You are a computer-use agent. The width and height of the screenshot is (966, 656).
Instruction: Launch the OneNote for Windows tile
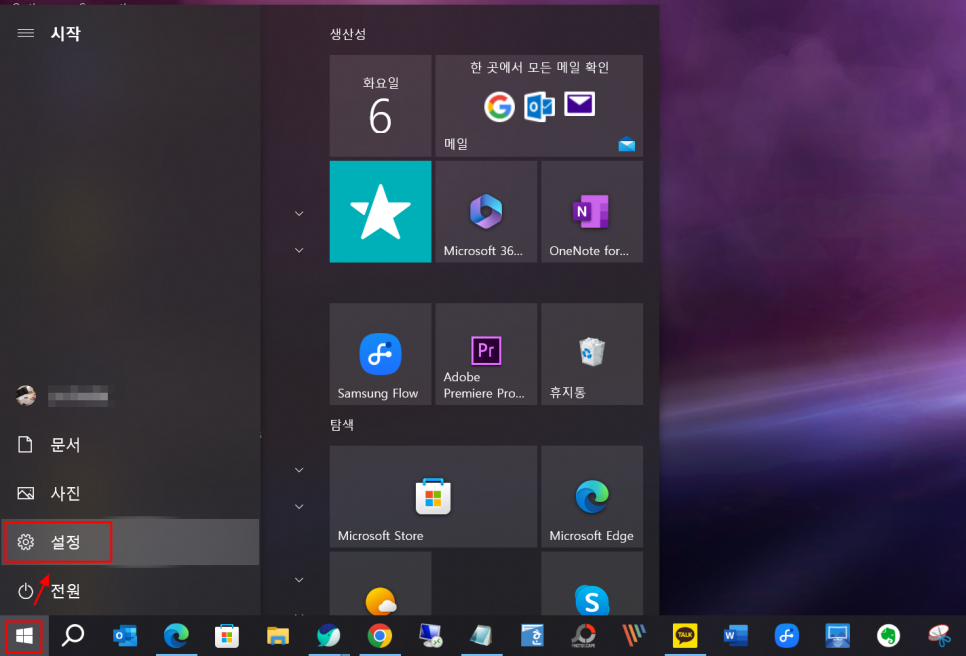click(592, 211)
